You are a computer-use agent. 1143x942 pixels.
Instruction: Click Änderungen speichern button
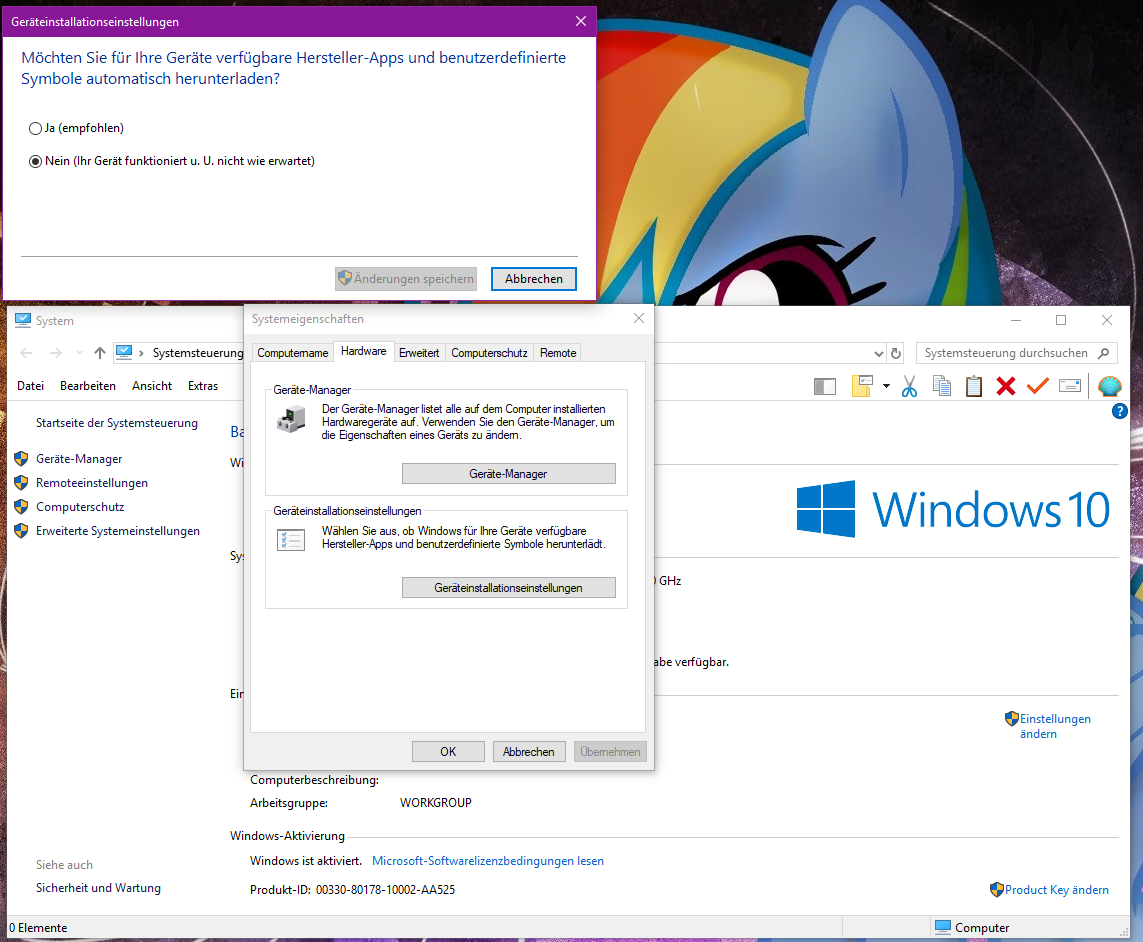point(406,279)
